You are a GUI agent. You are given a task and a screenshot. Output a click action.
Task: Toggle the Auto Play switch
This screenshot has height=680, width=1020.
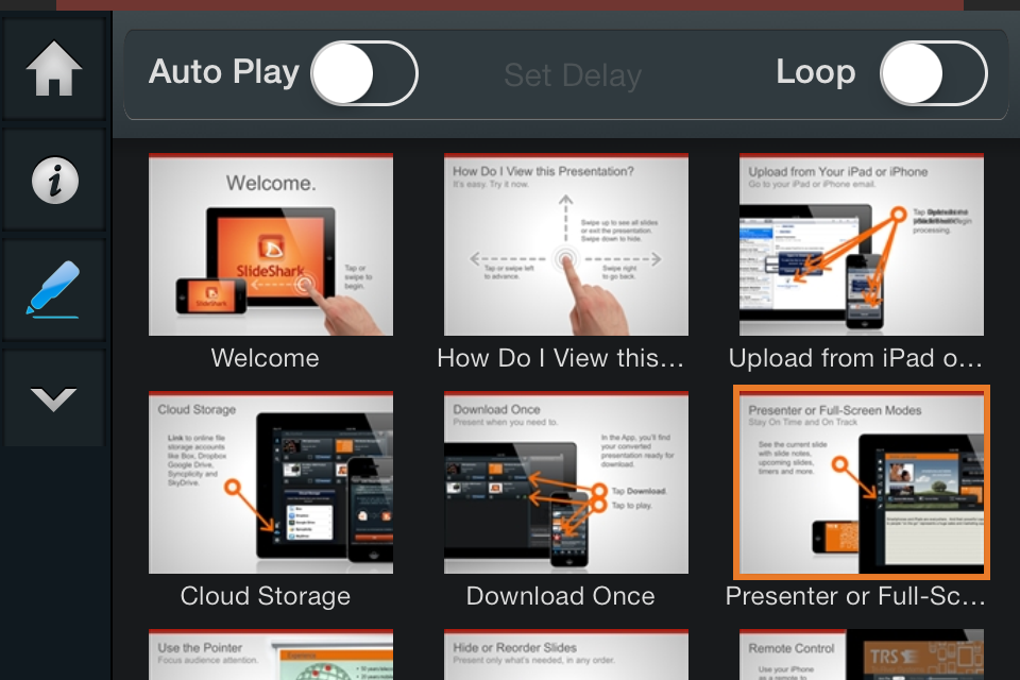pyautogui.click(x=364, y=73)
